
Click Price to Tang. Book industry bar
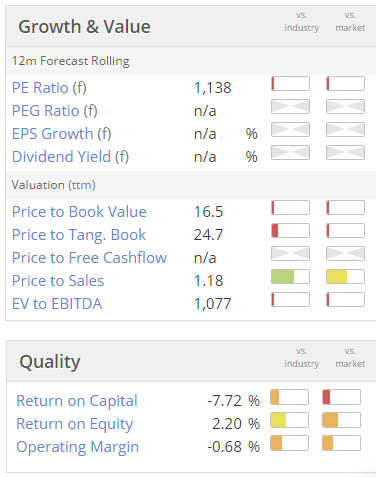tap(290, 231)
